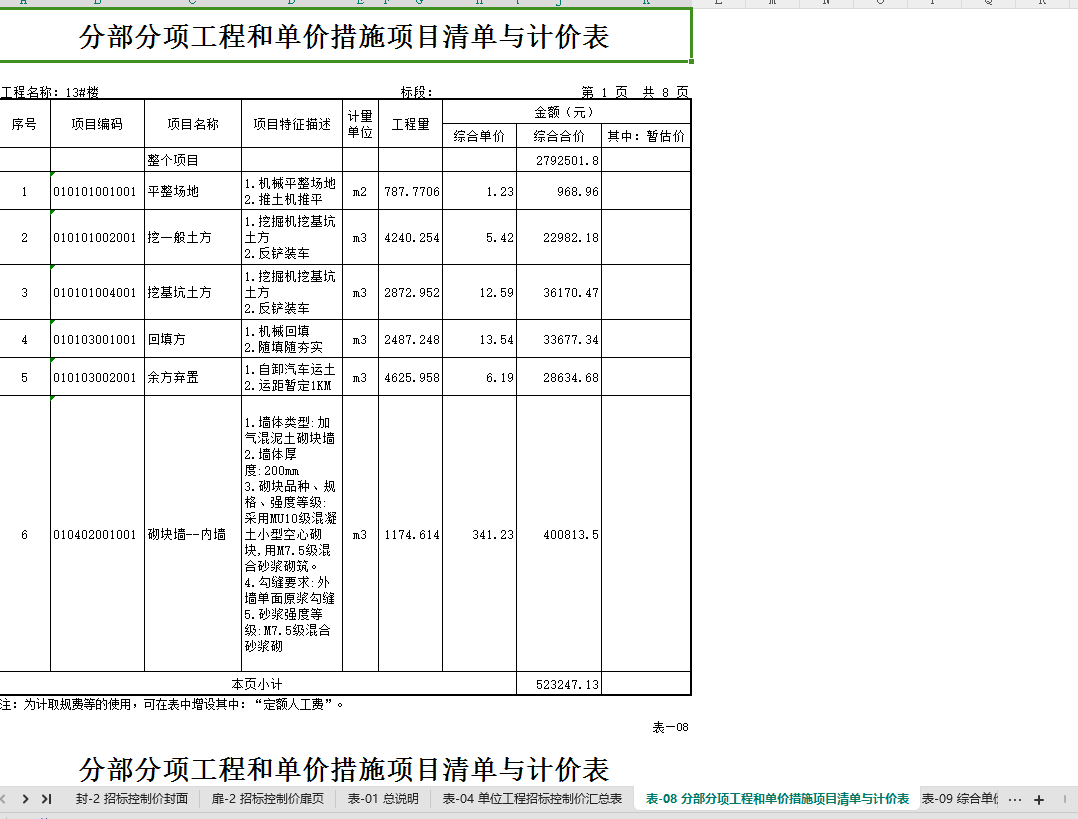Select the 整个项目 cell
The height and width of the screenshot is (819, 1078).
pyautogui.click(x=193, y=160)
